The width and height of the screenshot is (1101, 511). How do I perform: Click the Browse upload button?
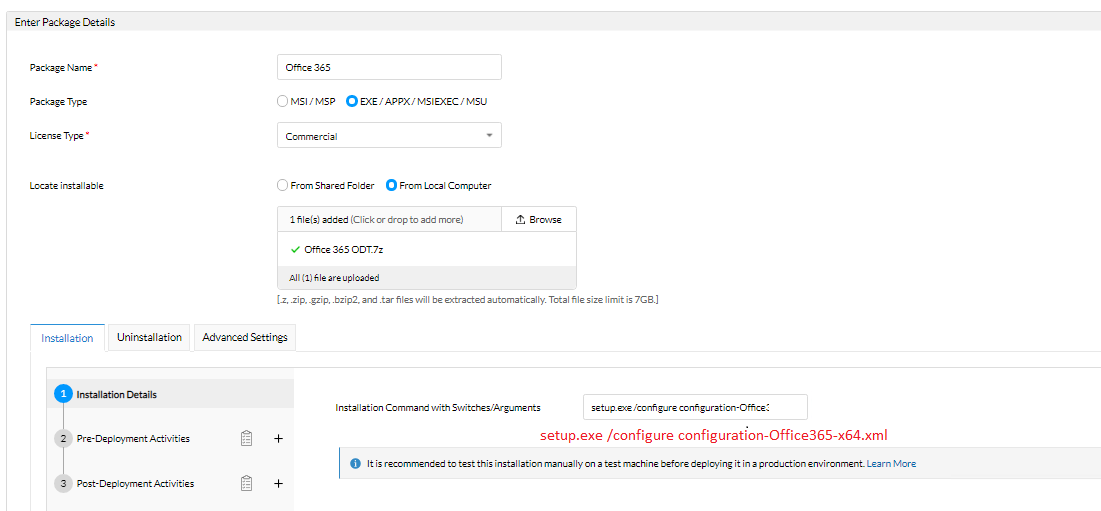tap(539, 220)
